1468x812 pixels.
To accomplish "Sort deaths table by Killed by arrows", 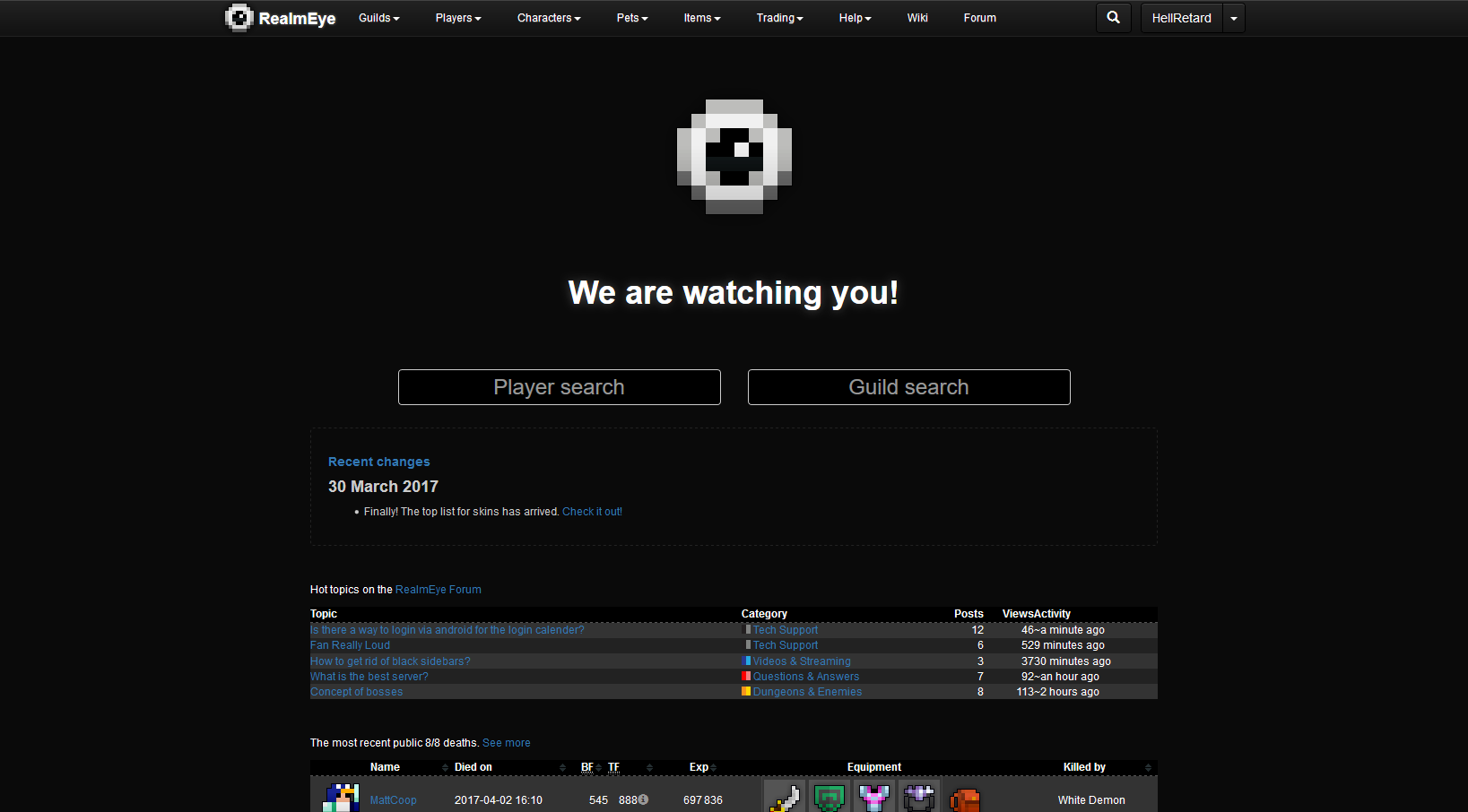I will 1148,767.
